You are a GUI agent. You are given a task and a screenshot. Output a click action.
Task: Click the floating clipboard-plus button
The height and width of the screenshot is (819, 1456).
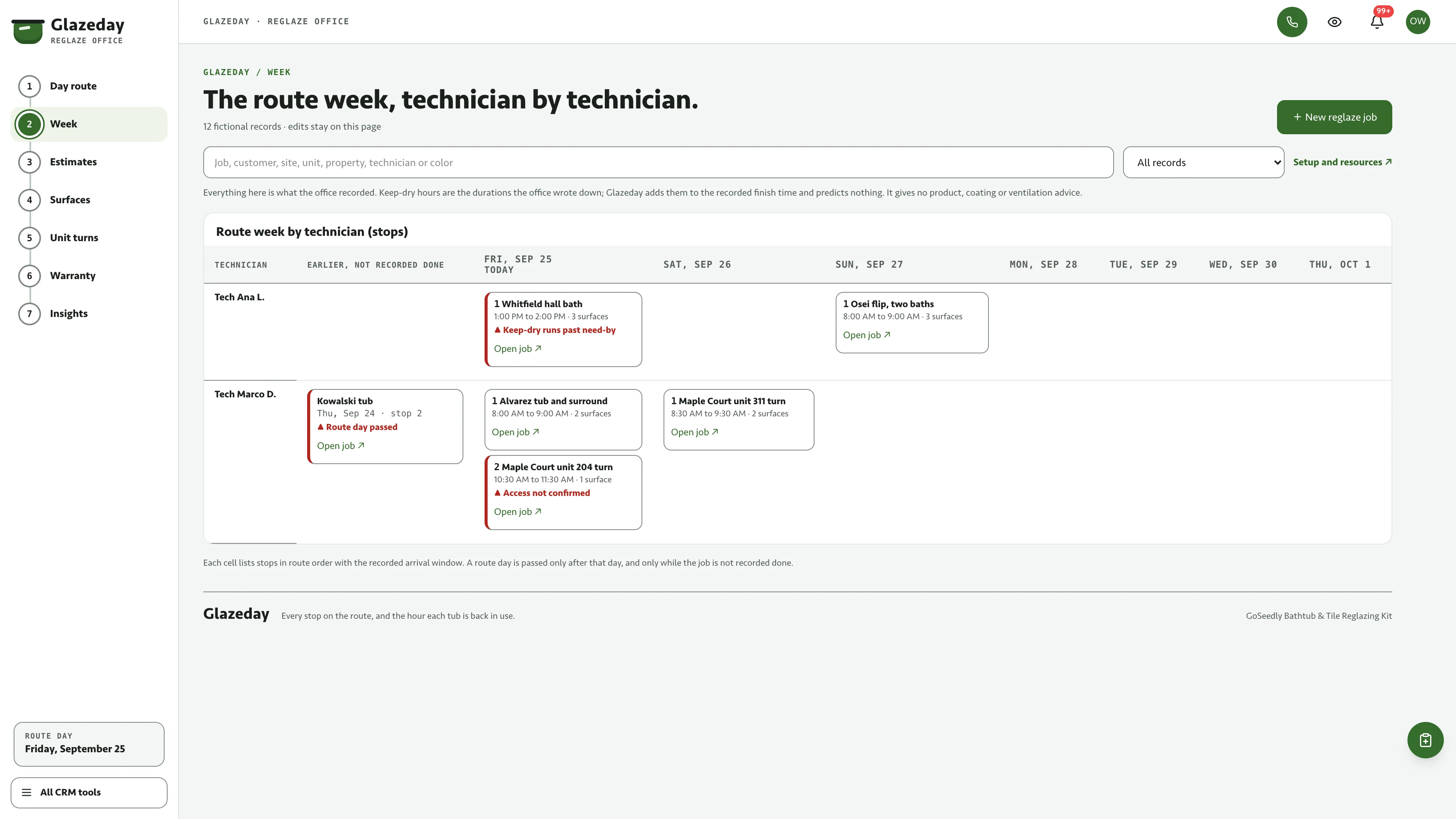pyautogui.click(x=1425, y=740)
